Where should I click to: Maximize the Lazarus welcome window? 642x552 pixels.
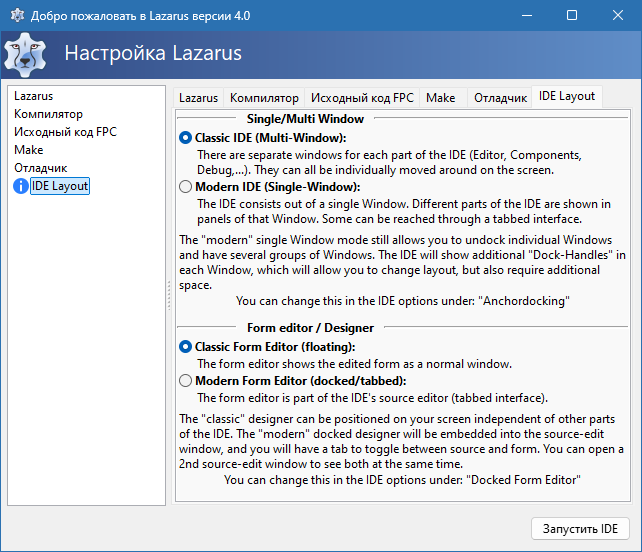pos(572,16)
